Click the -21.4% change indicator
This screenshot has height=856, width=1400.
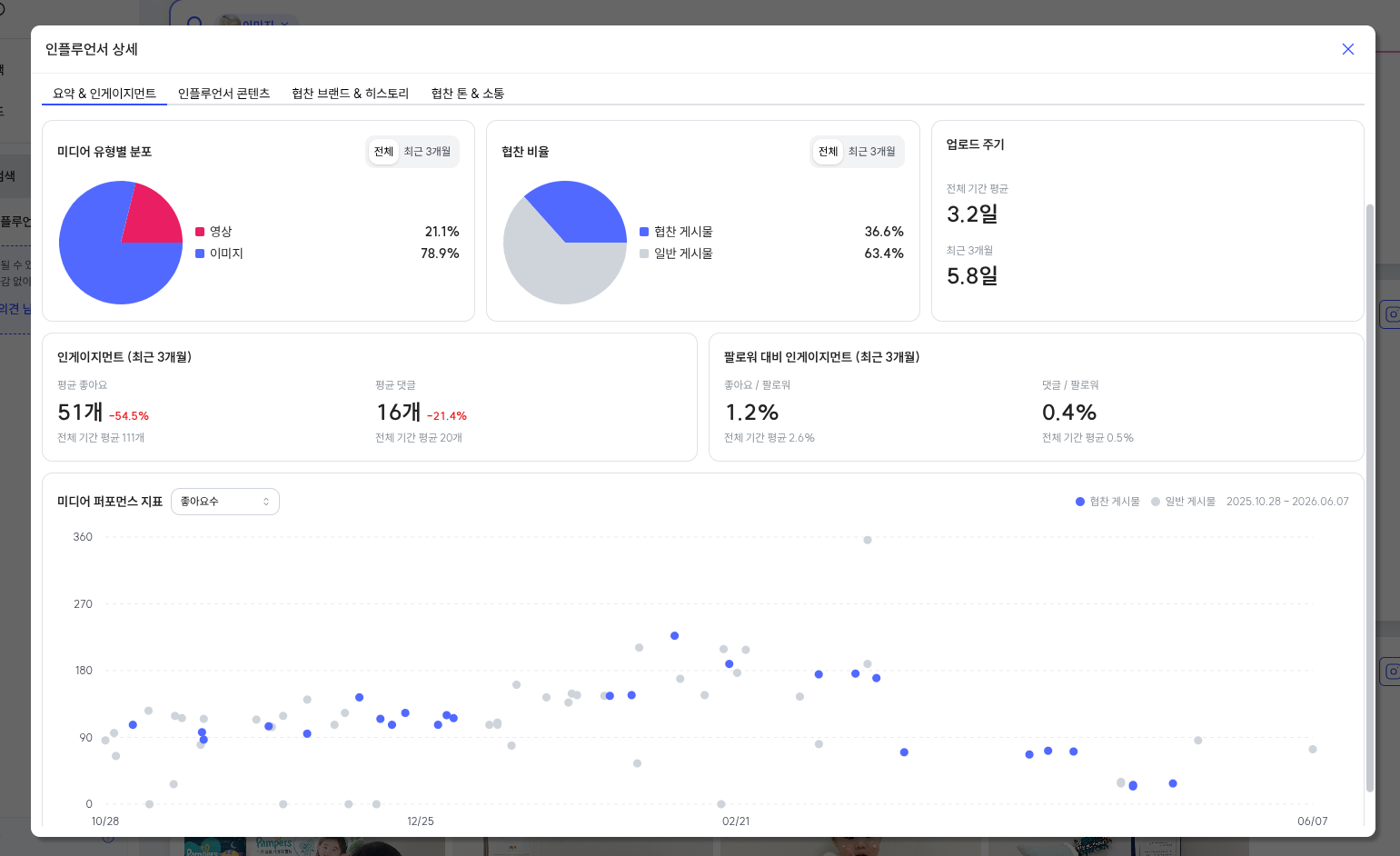coord(447,416)
